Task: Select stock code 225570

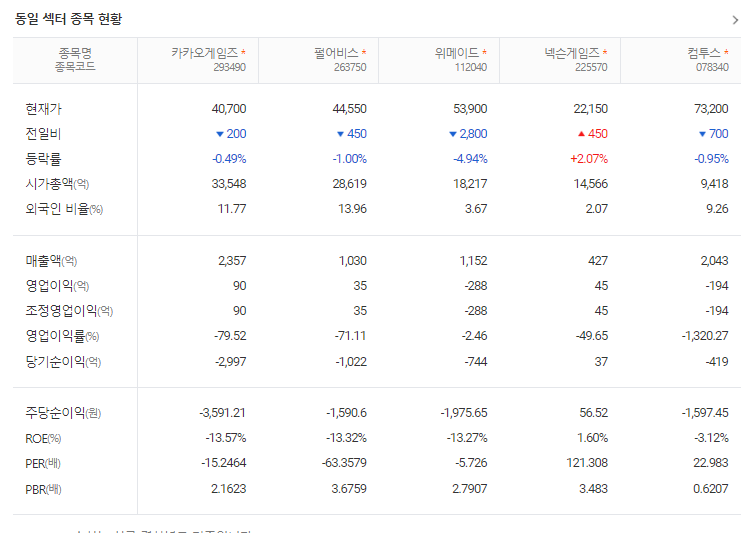Action: point(592,68)
